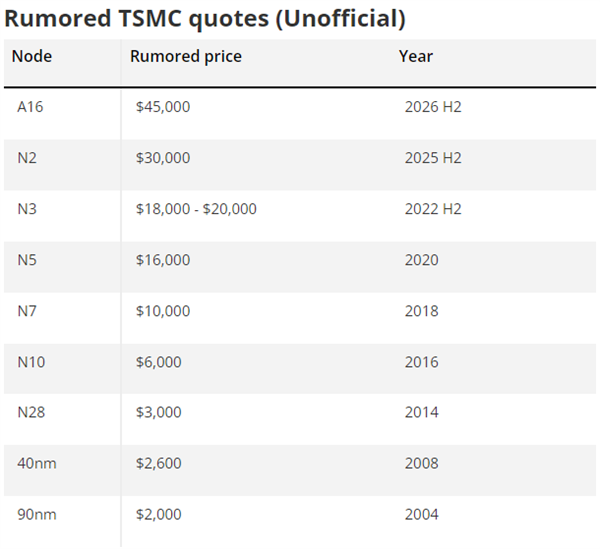The image size is (600, 549).
Task: Select the 90nm node cell
Action: [36, 515]
